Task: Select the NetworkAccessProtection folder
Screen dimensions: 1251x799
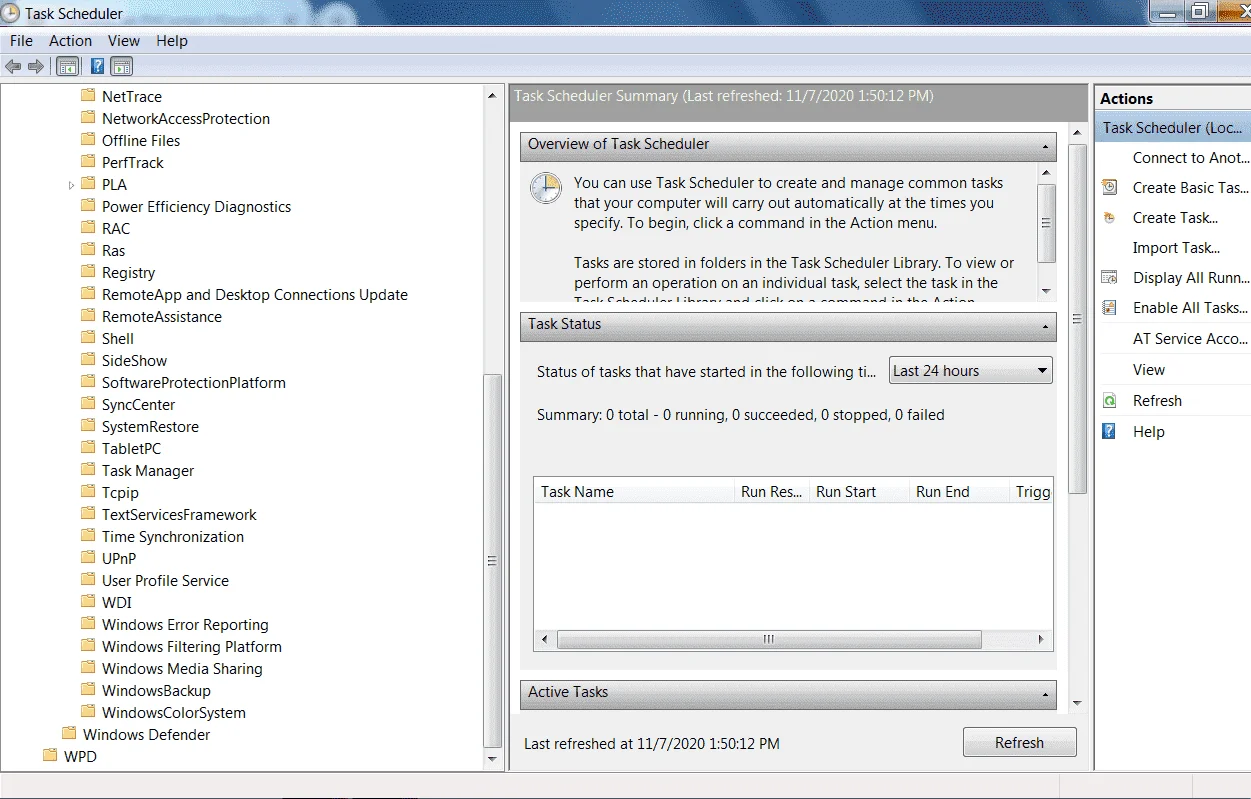Action: (x=186, y=118)
